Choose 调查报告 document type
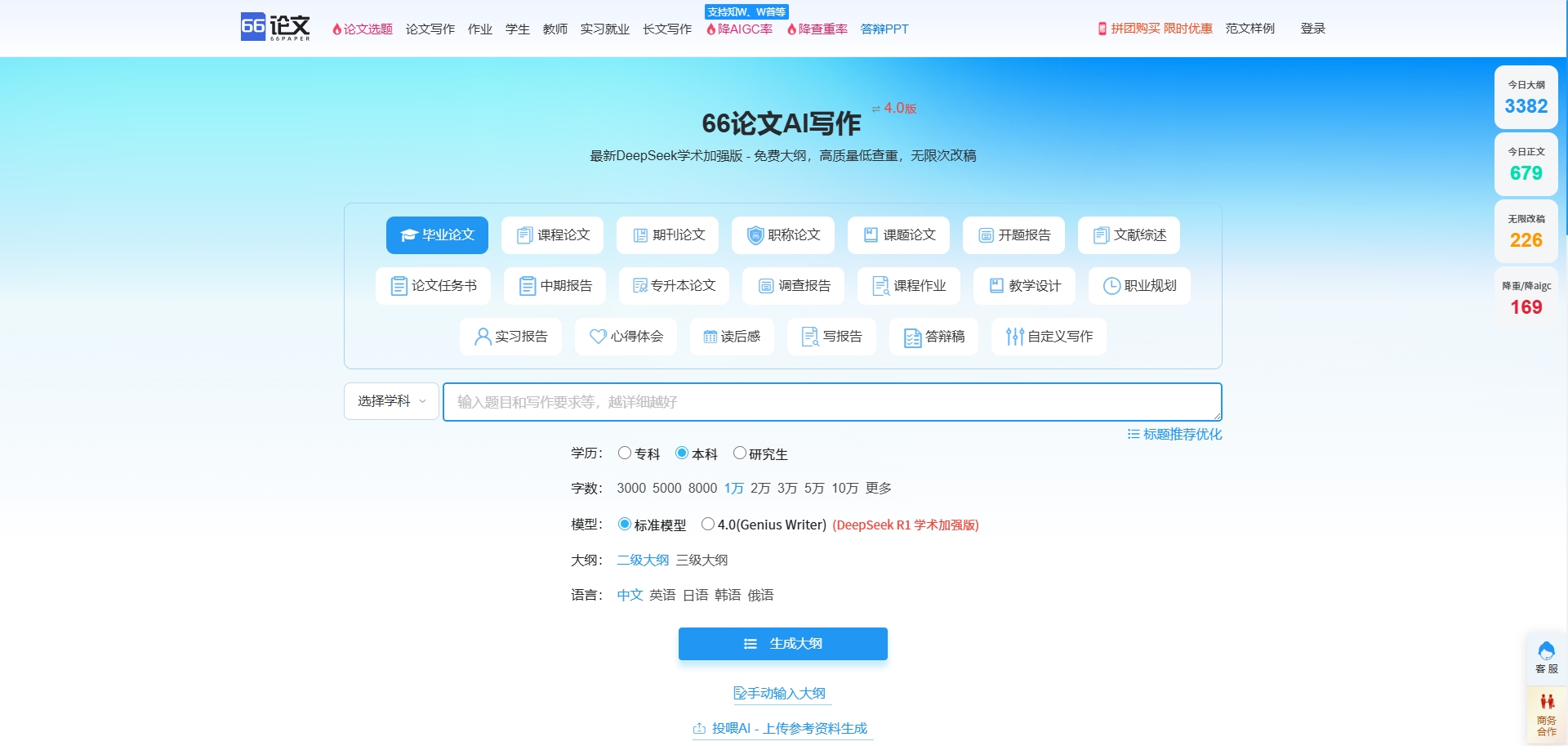Screen dimensions: 1568x746 click(793, 286)
